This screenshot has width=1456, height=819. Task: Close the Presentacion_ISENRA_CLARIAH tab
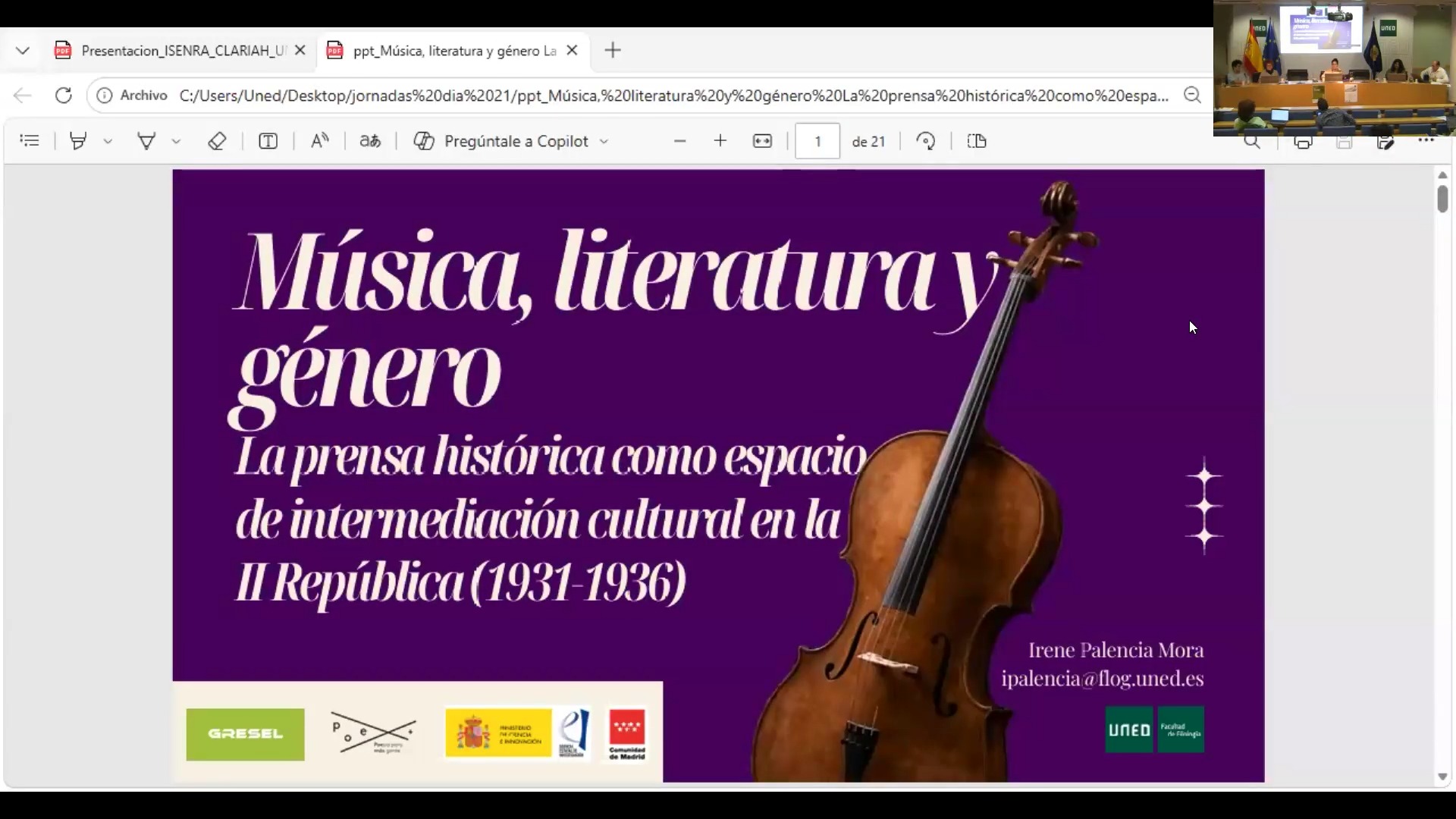coord(300,50)
